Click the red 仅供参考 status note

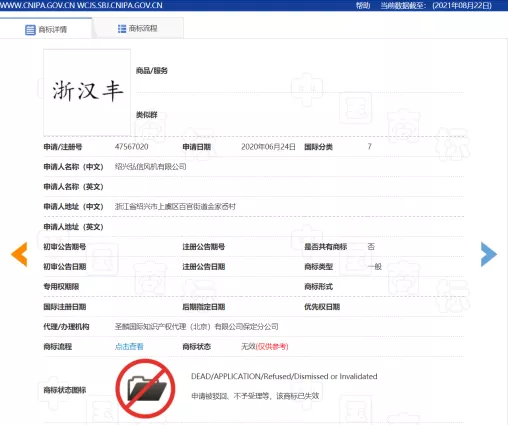pos(272,347)
